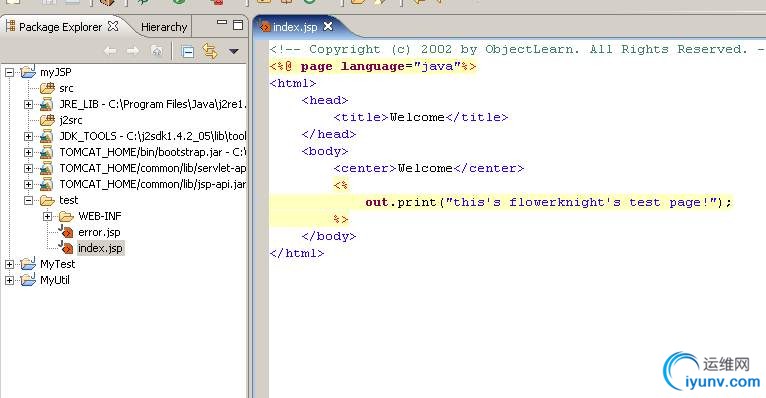Select the index.jsp editor tab
Image resolution: width=766 pixels, height=398 pixels.
click(x=295, y=27)
